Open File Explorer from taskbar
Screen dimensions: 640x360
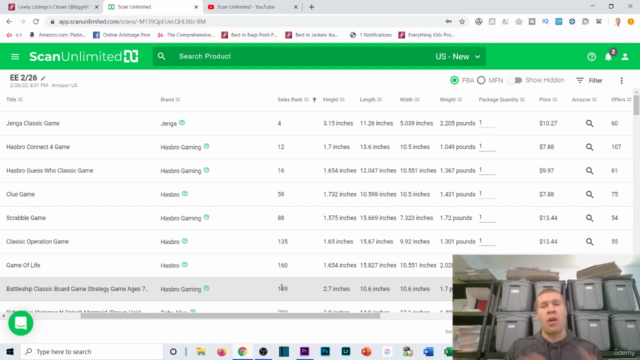tap(201, 351)
